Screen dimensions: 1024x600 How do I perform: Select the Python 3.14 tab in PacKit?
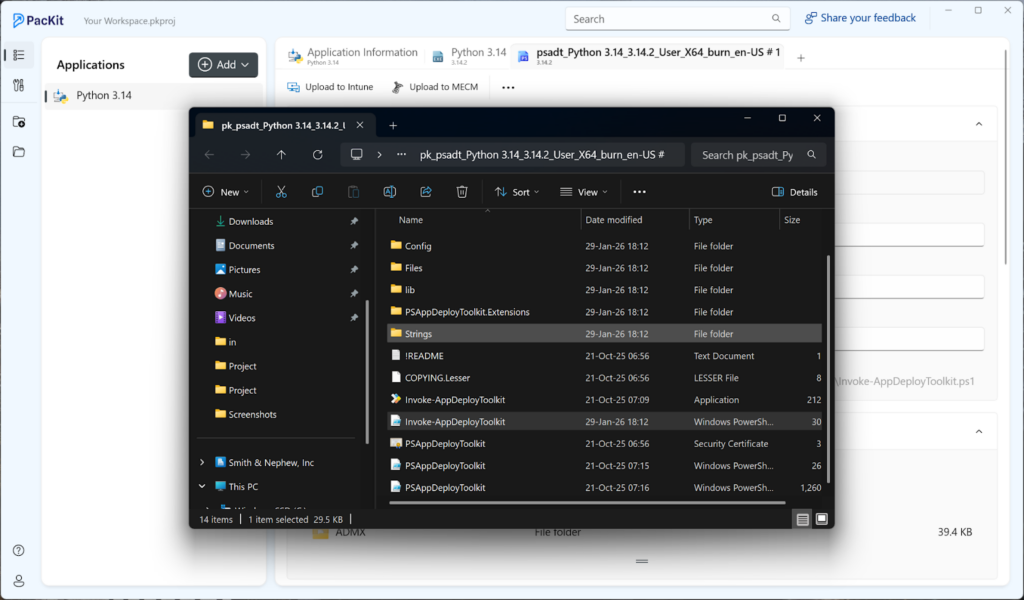point(469,52)
